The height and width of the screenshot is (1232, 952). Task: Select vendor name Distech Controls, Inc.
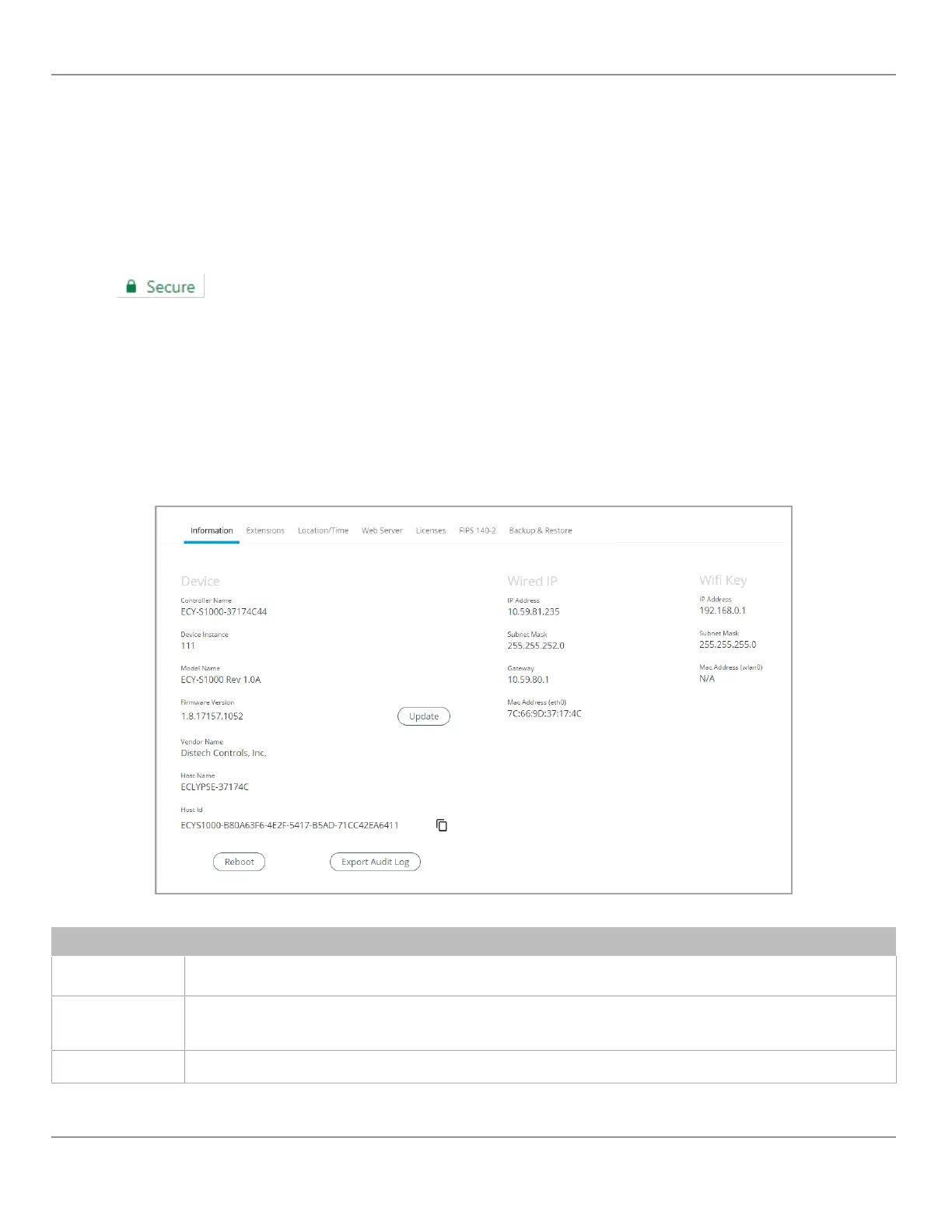click(223, 753)
